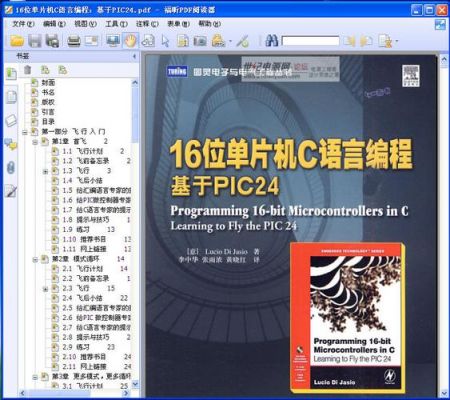450x400 pixels.
Task: Open the Pages thumbnails sidebar icon
Action: (11, 97)
